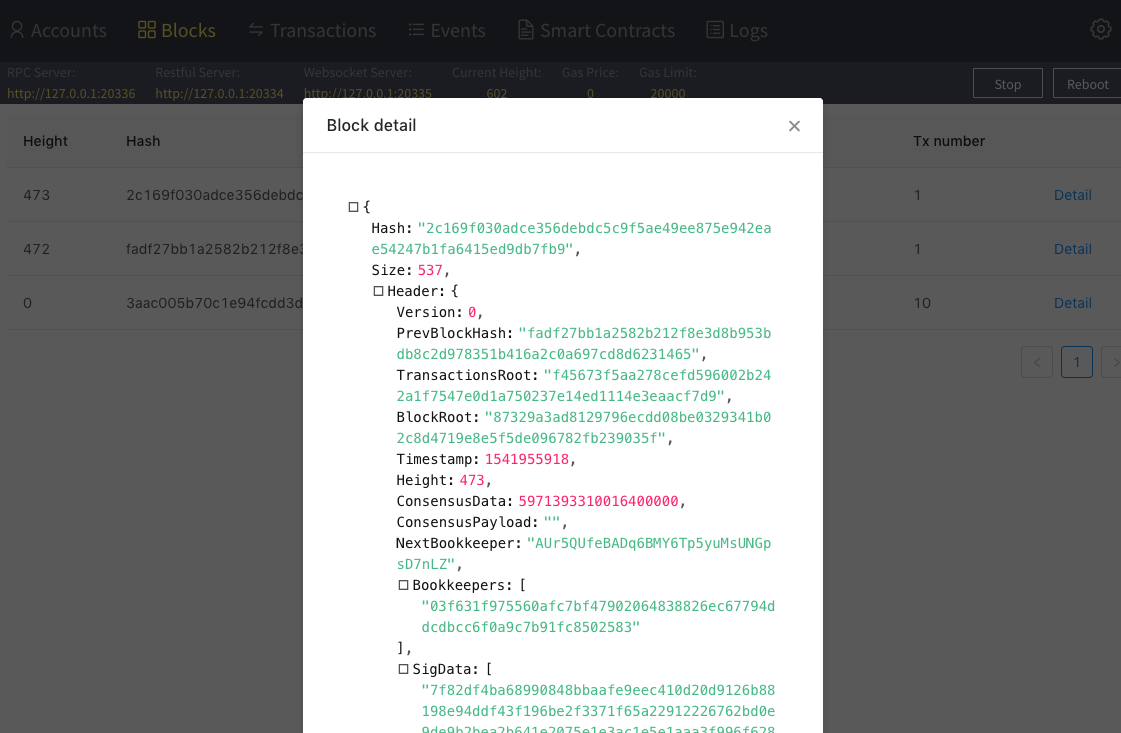Click the Blocks grid icon
Screen dimensions: 1121x733
pyautogui.click(x=147, y=30)
